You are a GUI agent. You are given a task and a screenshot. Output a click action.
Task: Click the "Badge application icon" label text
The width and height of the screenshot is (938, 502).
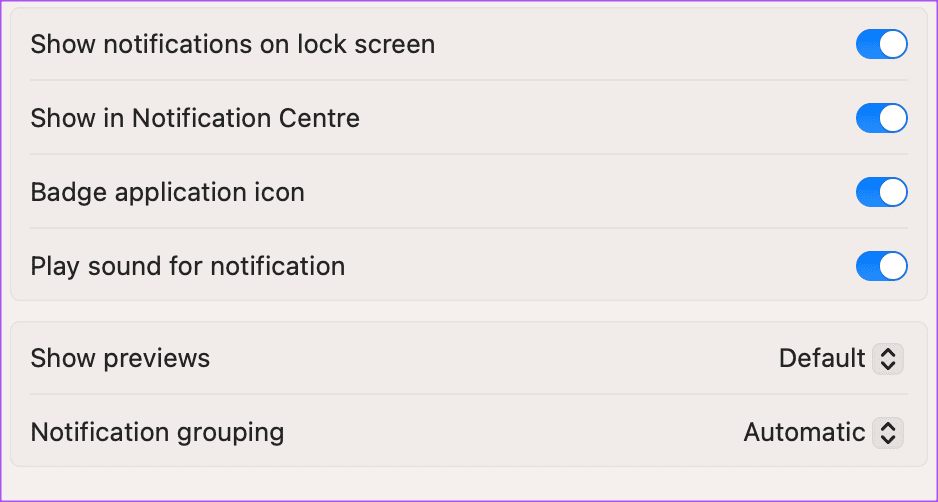click(x=168, y=192)
